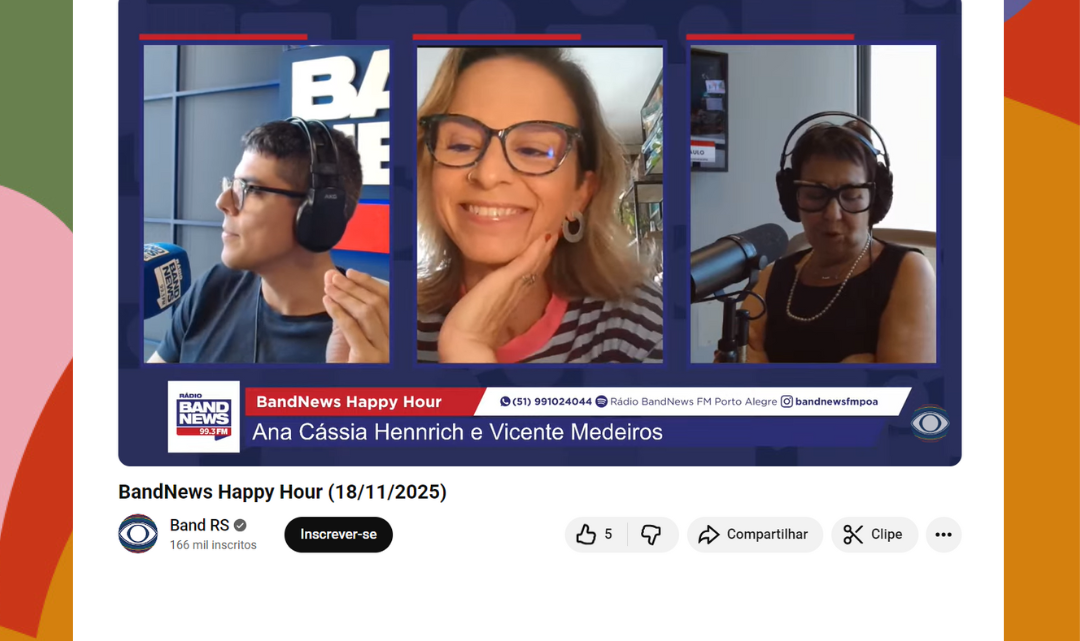The width and height of the screenshot is (1080, 641).
Task: Click the verified checkmark beside Band RS
Action: click(x=240, y=524)
